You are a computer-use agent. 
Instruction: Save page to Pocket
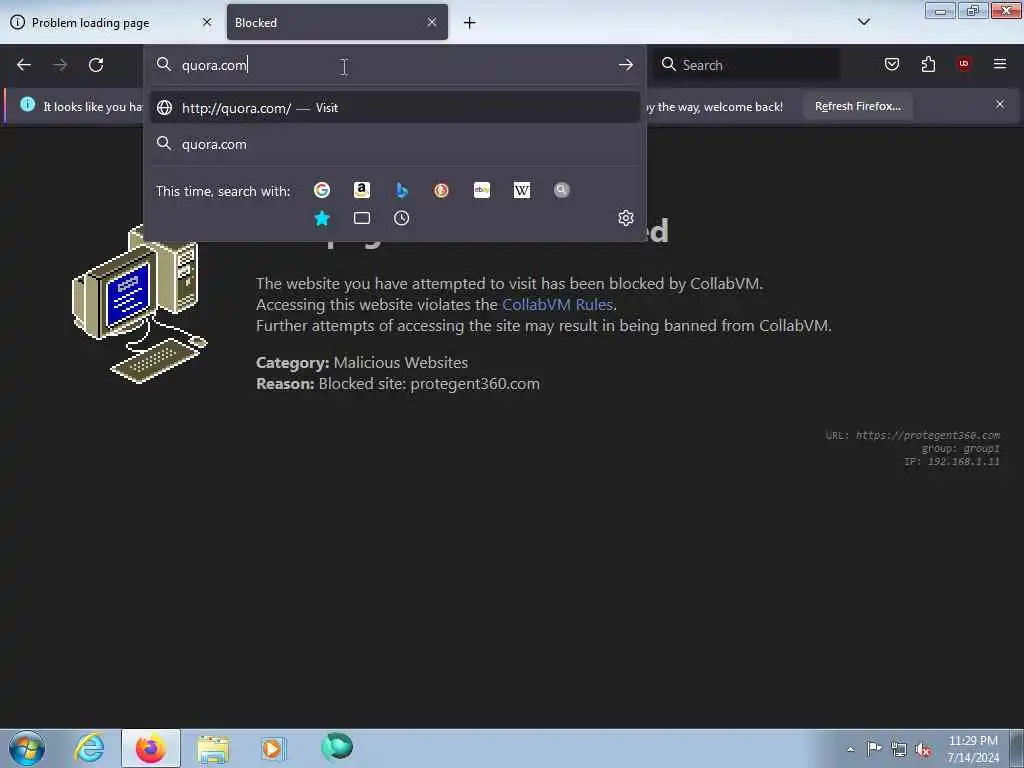[891, 64]
